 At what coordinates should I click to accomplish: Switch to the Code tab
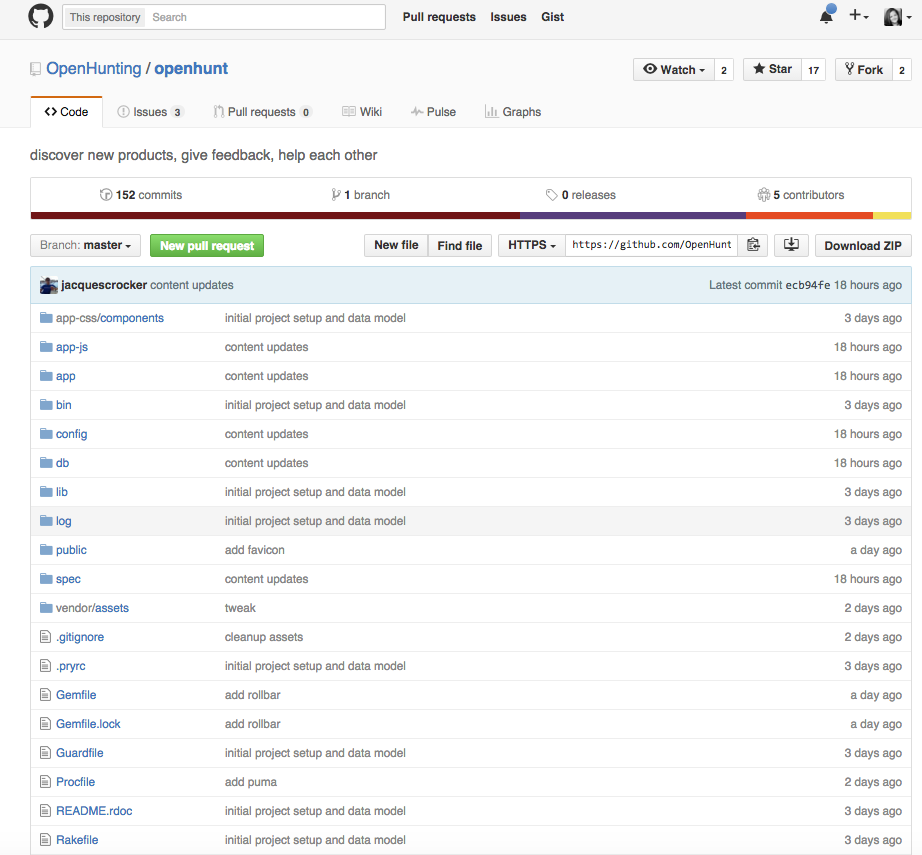66,112
